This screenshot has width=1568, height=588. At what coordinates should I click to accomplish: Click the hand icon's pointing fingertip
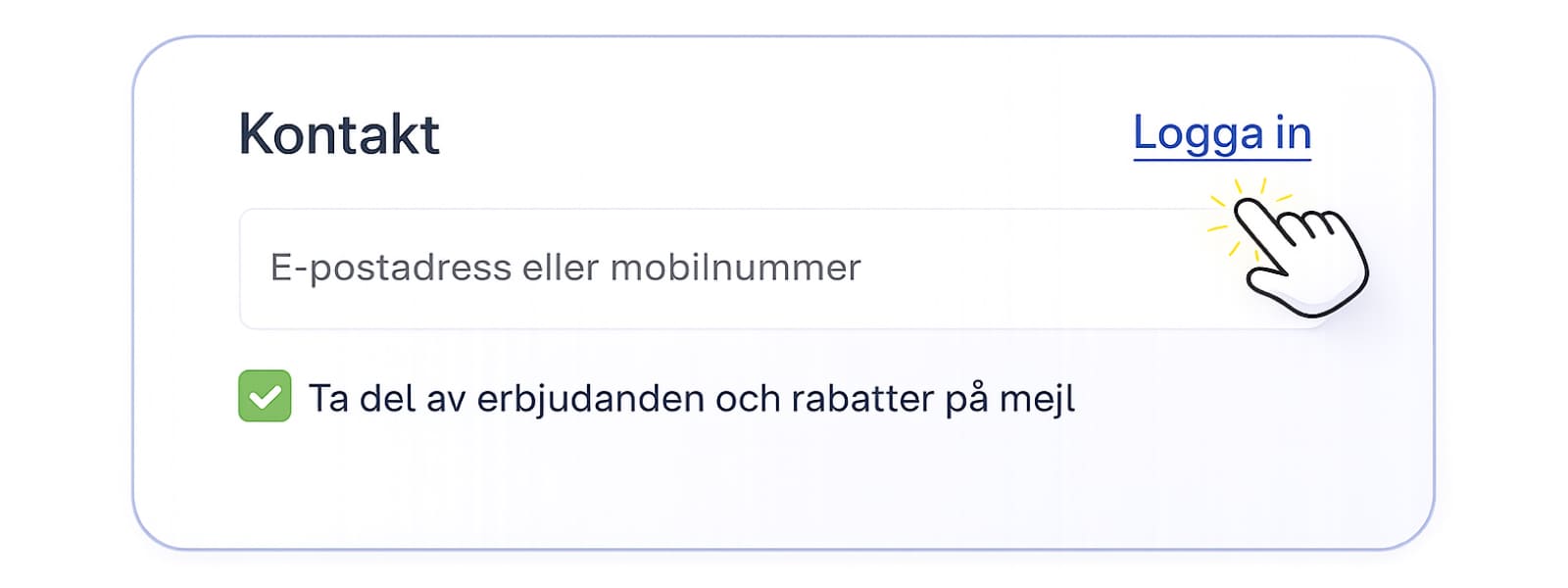[1247, 209]
